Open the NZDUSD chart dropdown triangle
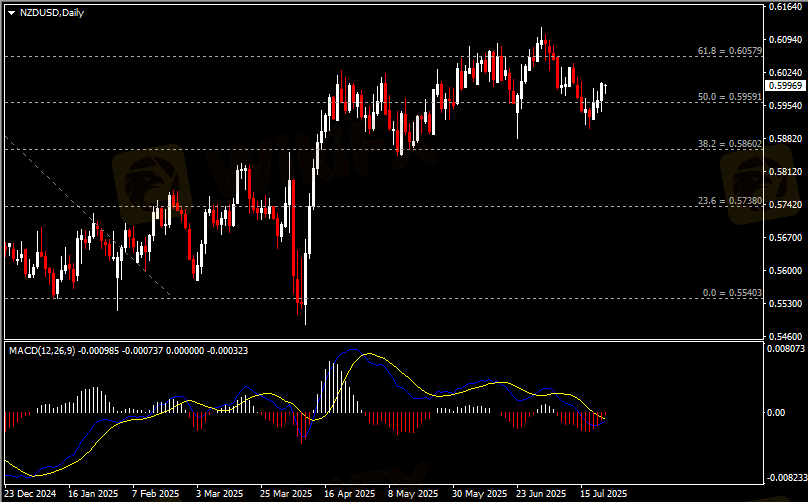 (x=11, y=13)
